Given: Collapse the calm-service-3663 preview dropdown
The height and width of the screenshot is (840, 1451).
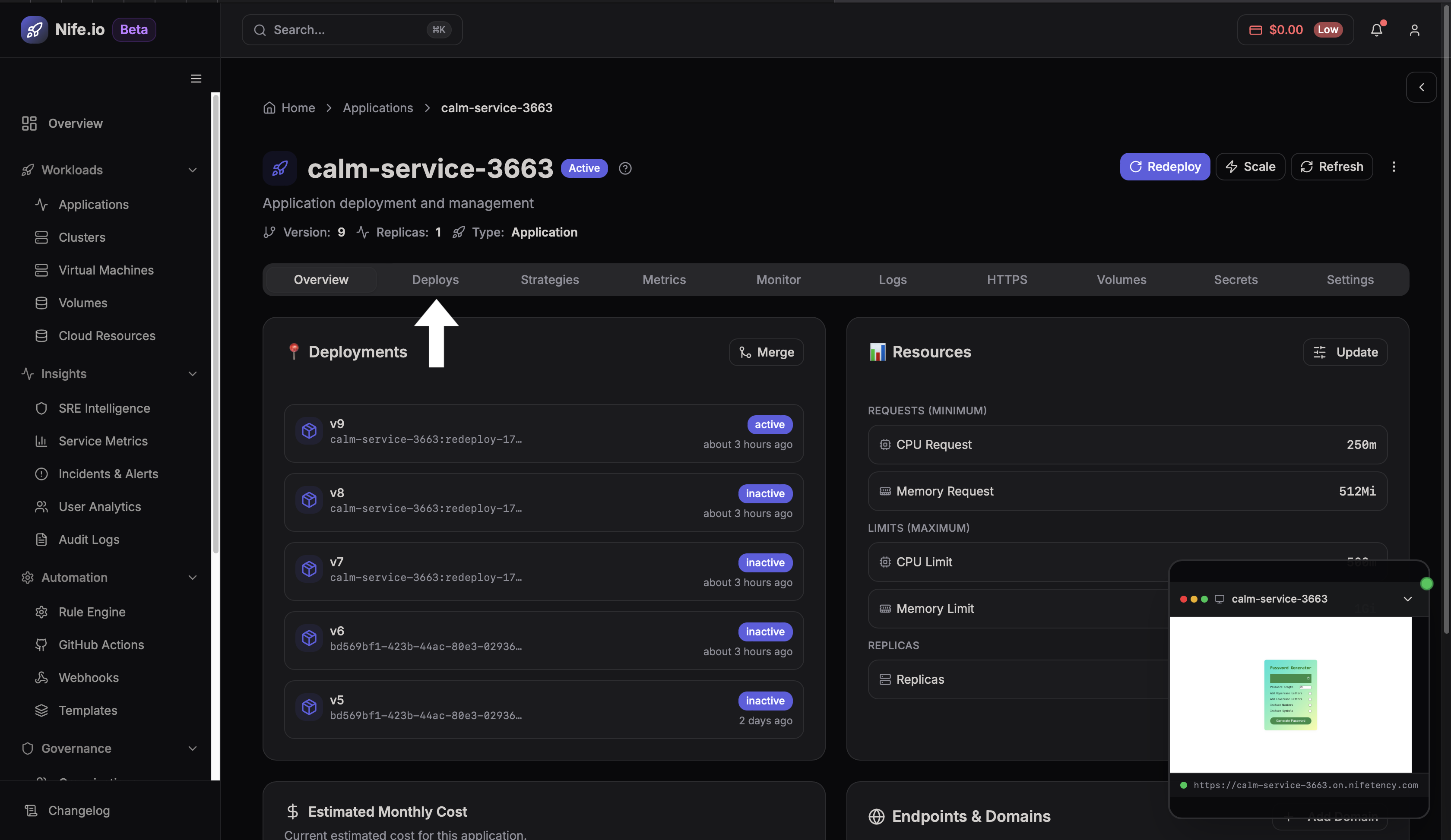Looking at the screenshot, I should tap(1407, 599).
